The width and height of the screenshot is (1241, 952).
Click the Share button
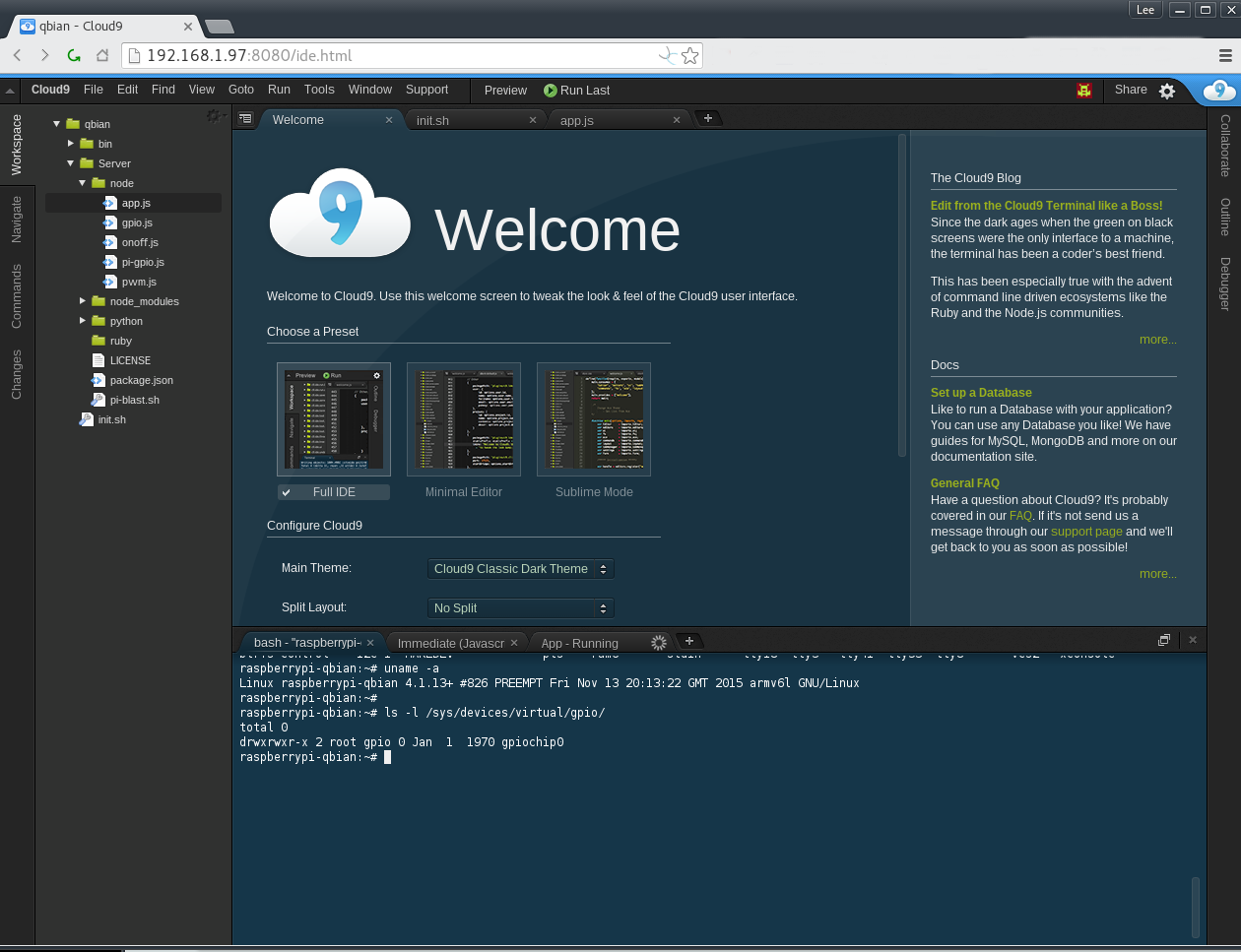click(1131, 90)
